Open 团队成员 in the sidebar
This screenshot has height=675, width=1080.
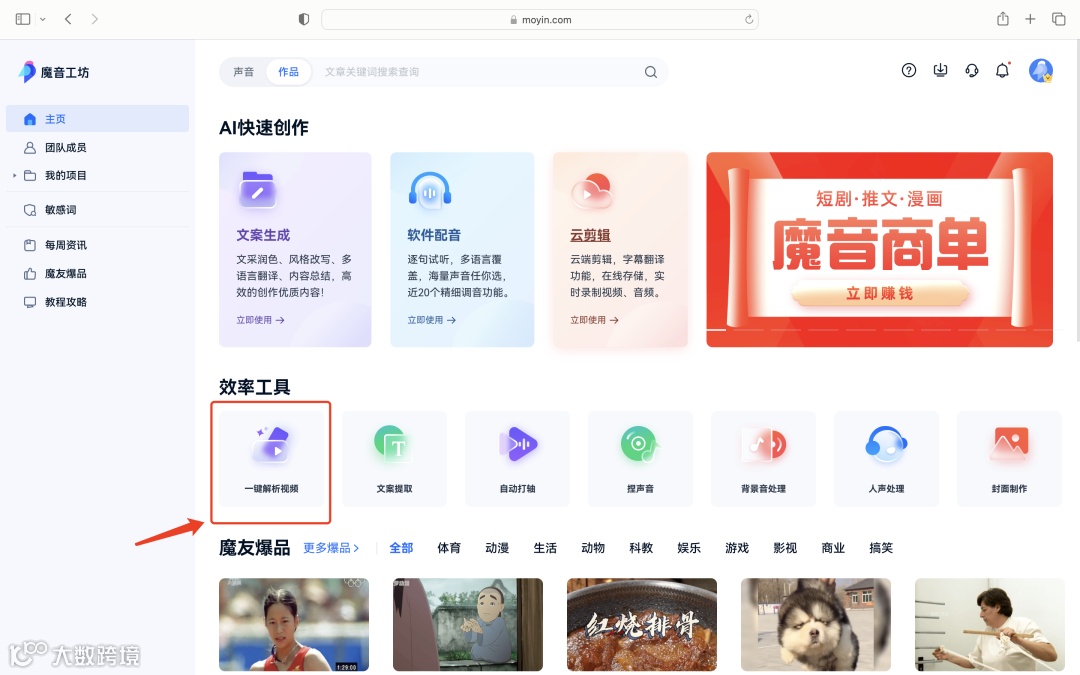pos(60,147)
